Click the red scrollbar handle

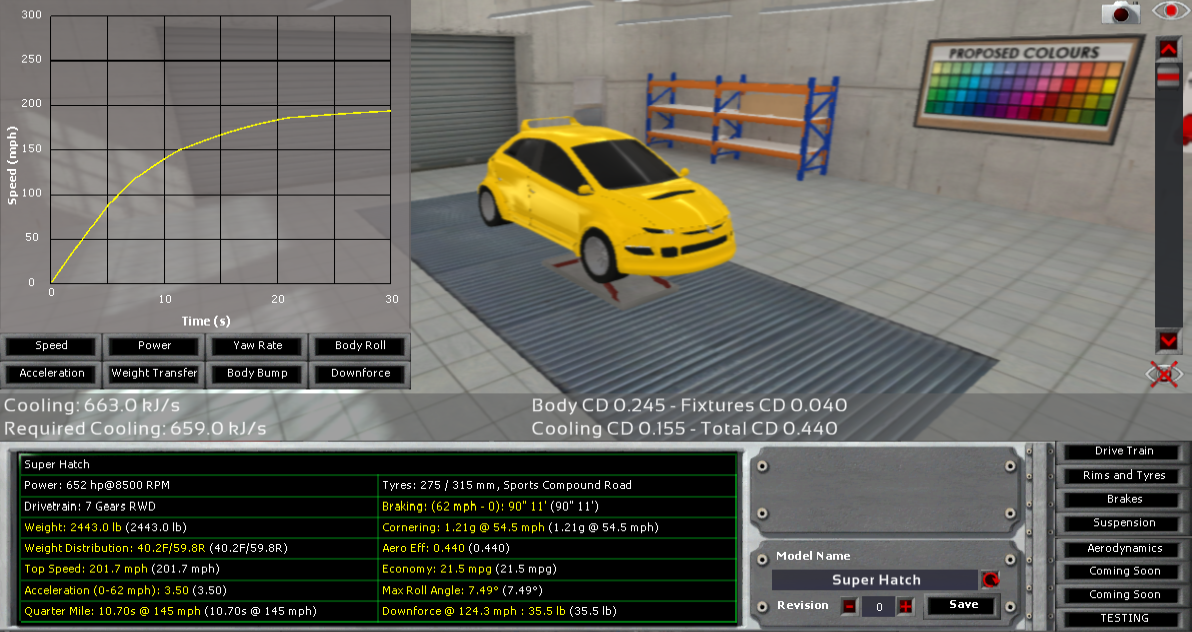pyautogui.click(x=1168, y=77)
